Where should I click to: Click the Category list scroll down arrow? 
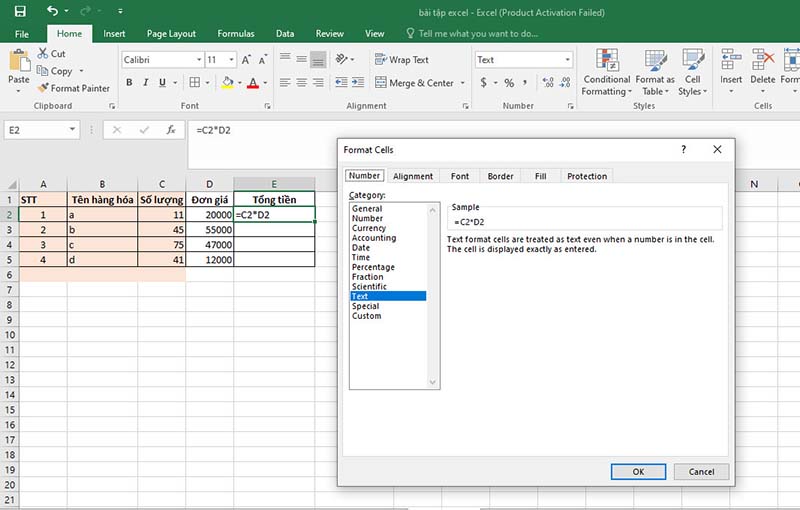pyautogui.click(x=433, y=382)
